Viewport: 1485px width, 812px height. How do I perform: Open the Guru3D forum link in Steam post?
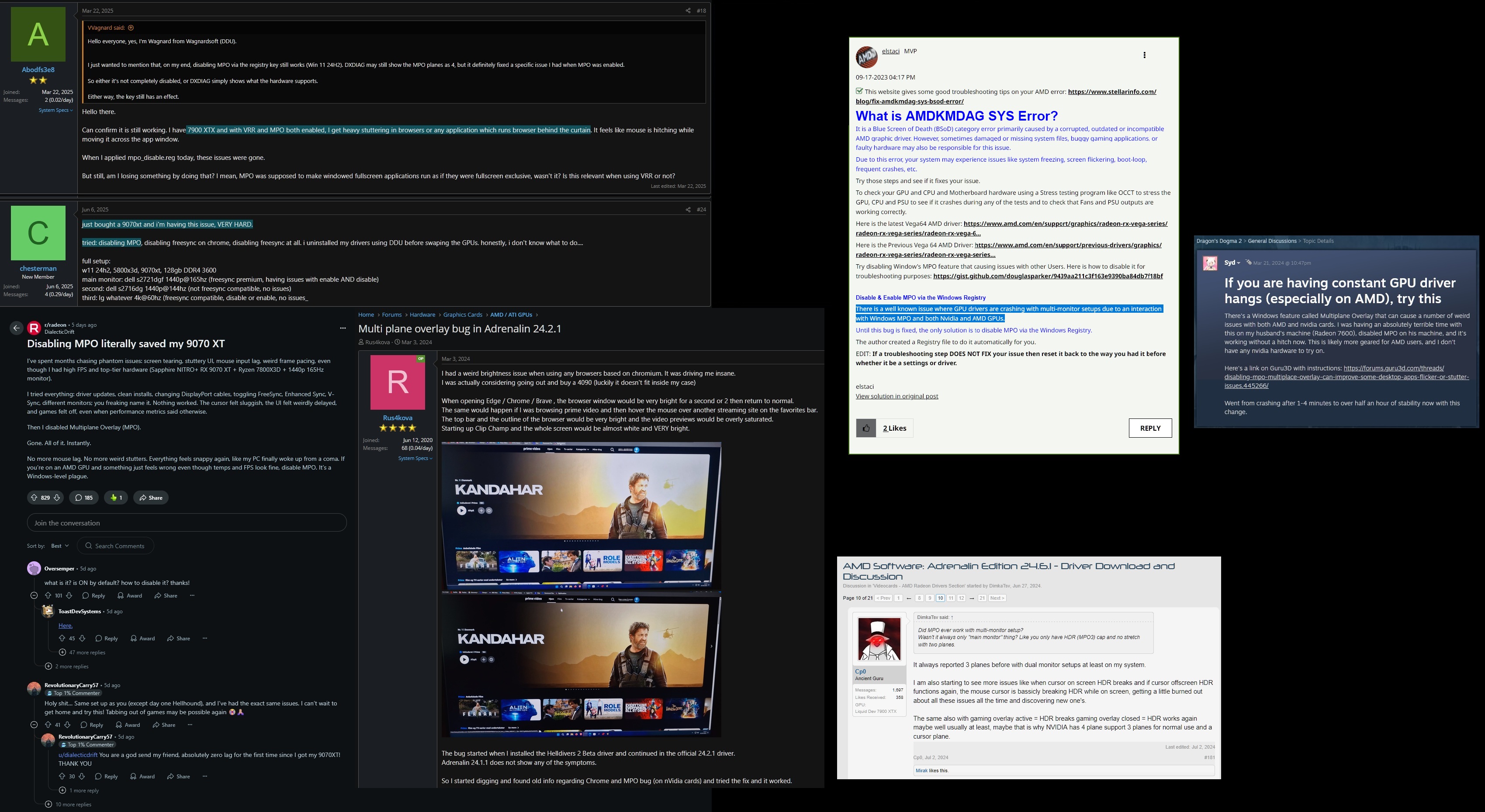(x=1347, y=377)
